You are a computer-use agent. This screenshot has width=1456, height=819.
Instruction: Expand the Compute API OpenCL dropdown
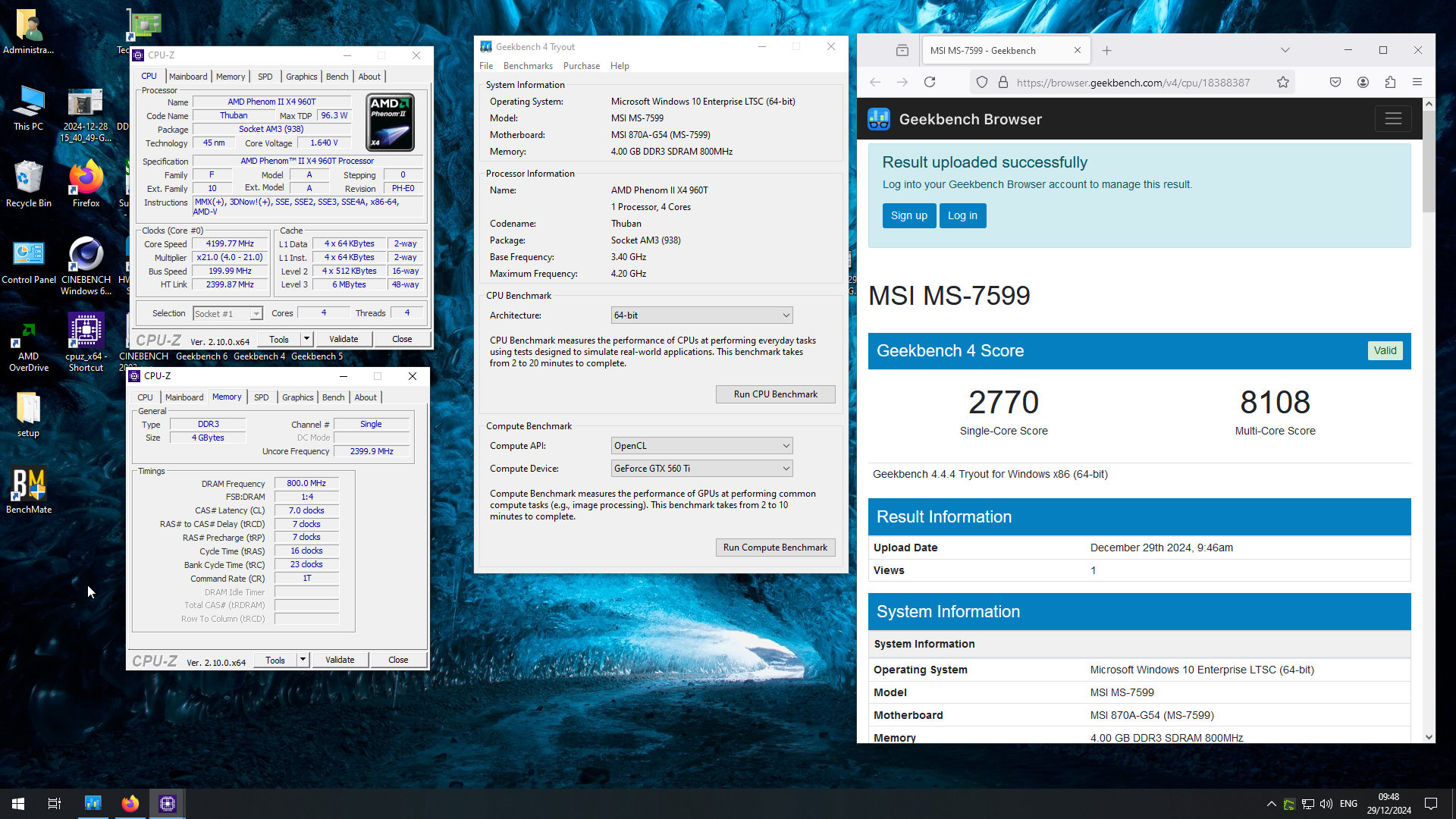click(702, 446)
